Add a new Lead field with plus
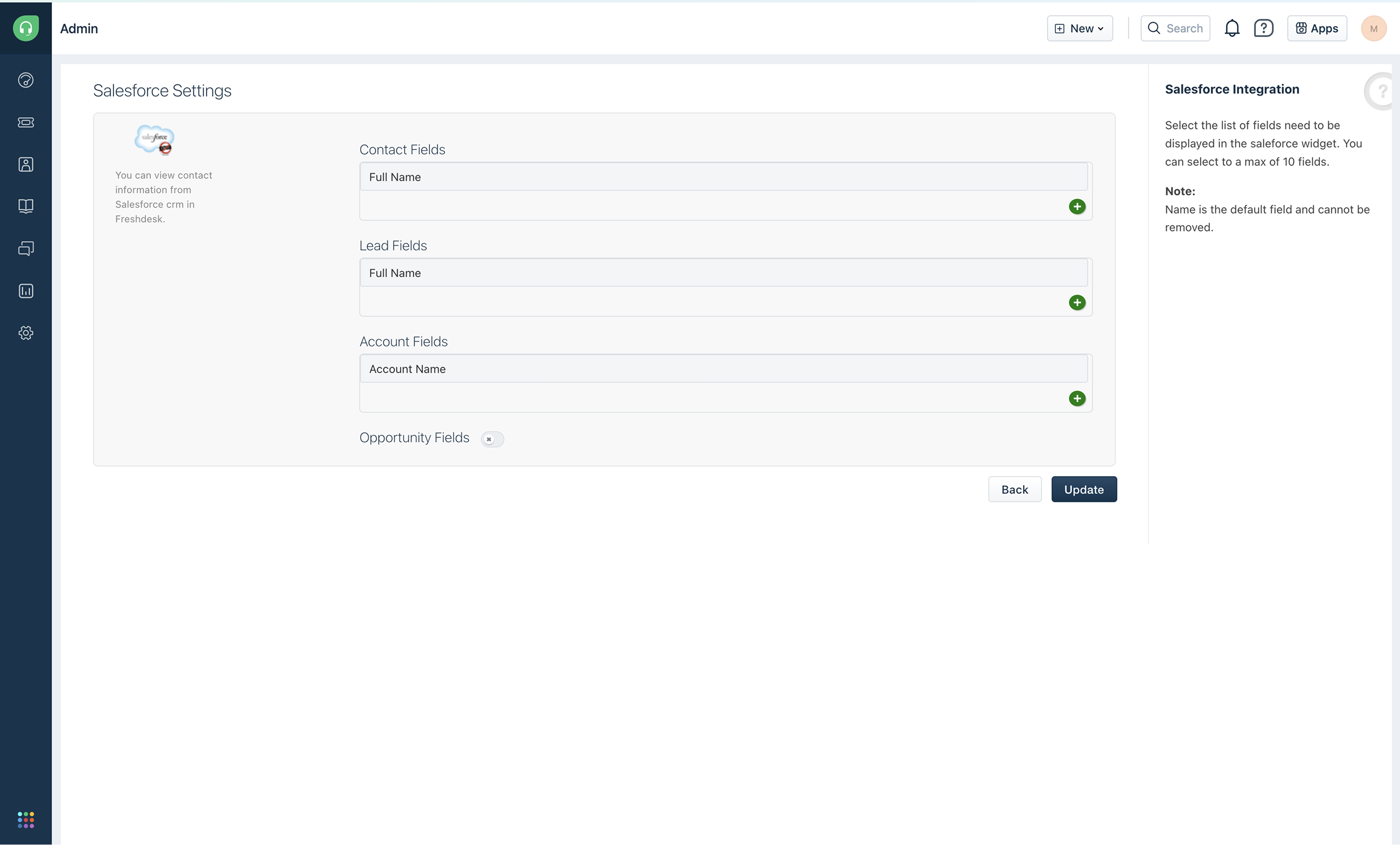Screen dimensions: 1400x845 click(1076, 303)
